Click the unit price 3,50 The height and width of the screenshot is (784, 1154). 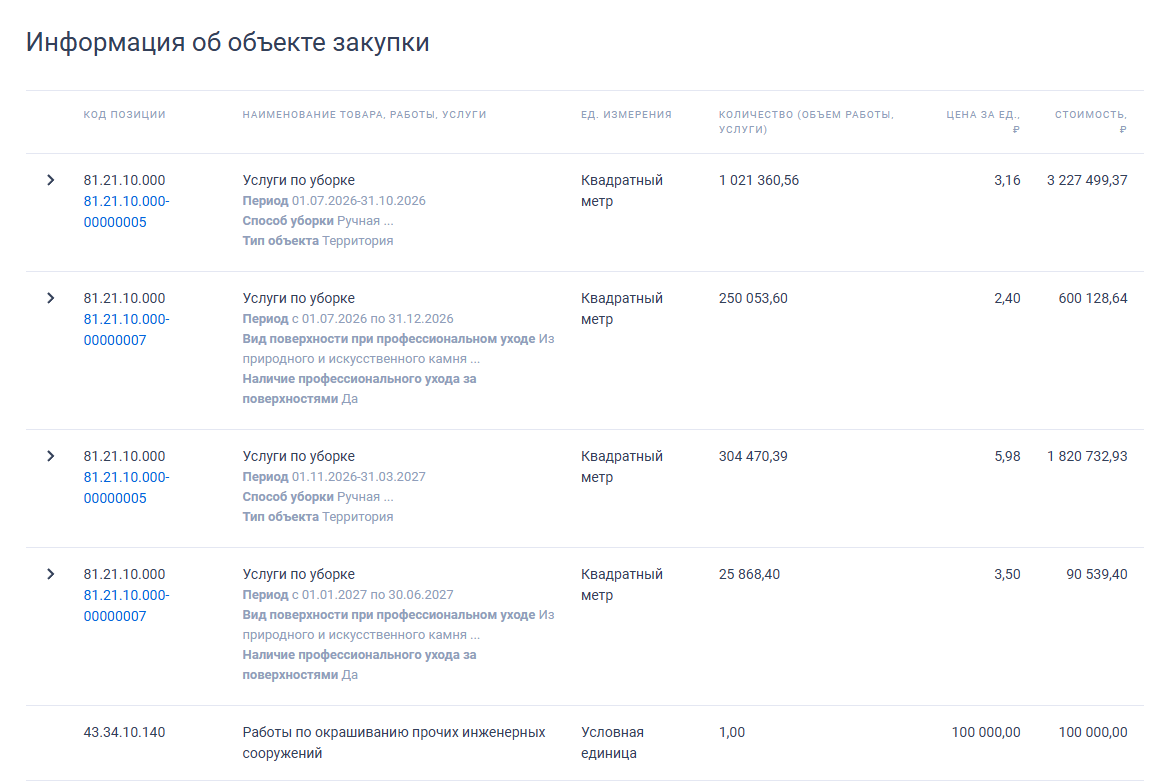(x=1007, y=574)
